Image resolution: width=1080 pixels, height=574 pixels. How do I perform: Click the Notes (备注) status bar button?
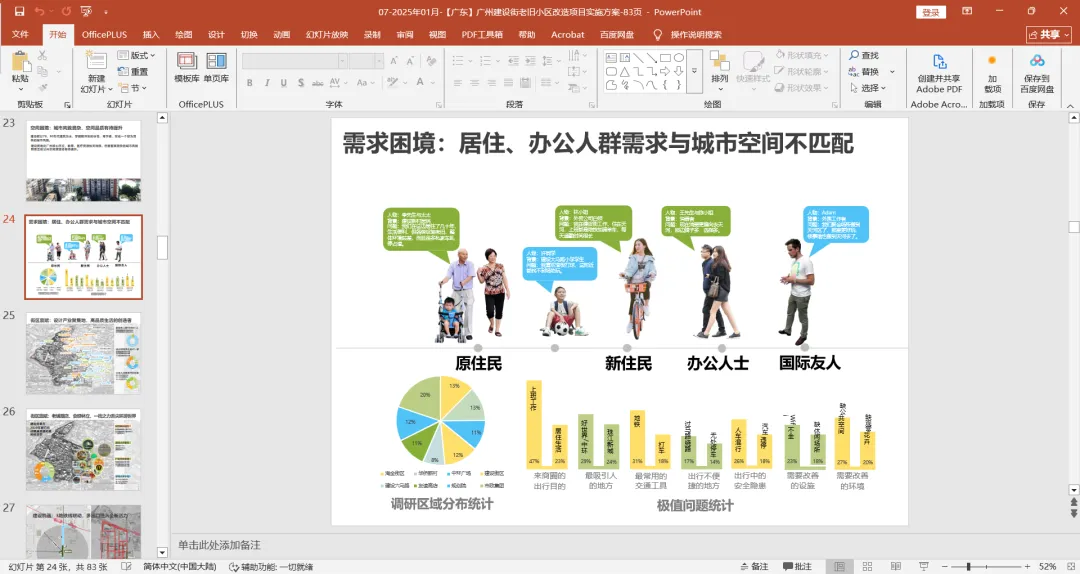click(x=754, y=566)
